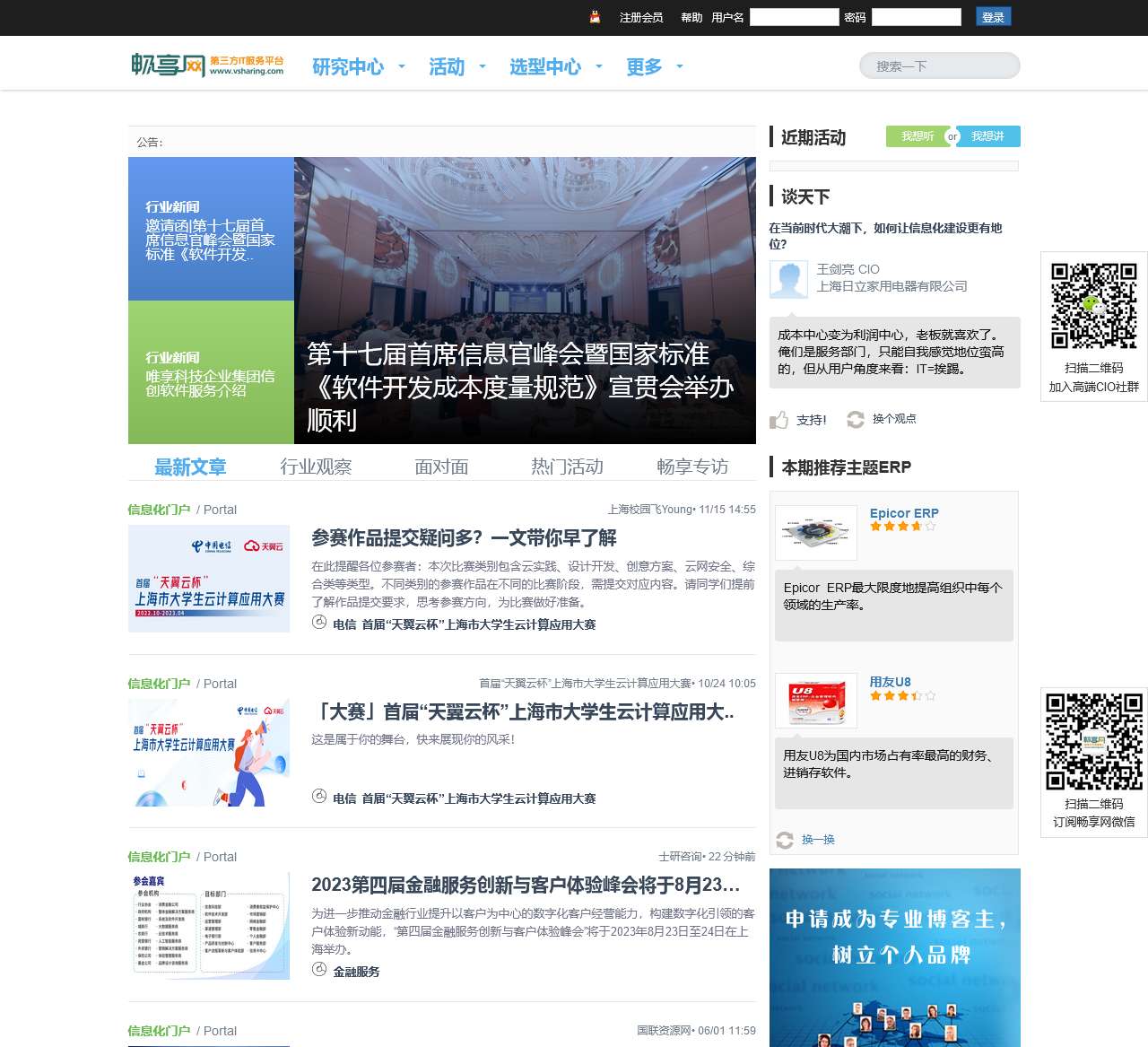
Task: Switch to the 热门活动 tab
Action: pyautogui.click(x=567, y=467)
